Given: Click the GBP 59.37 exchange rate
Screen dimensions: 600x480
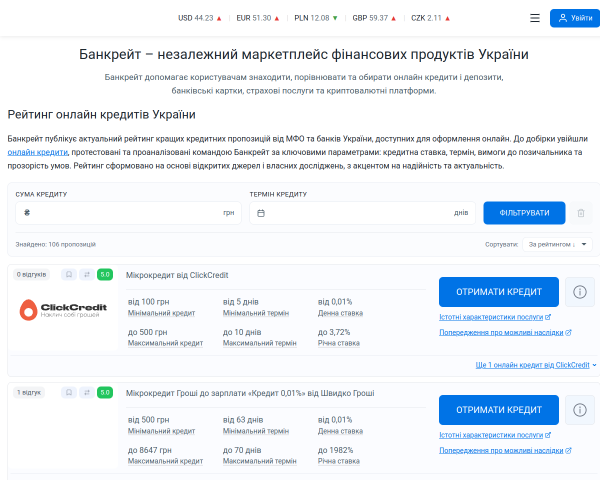Looking at the screenshot, I should point(374,18).
